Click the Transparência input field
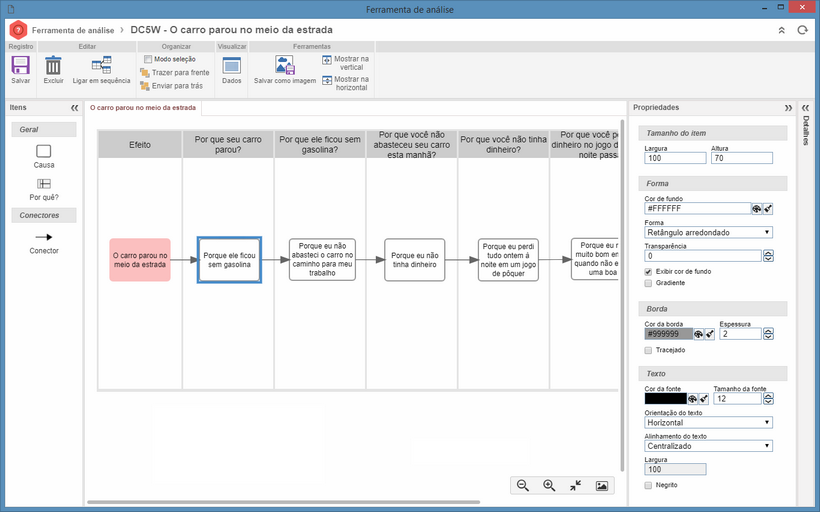 (x=703, y=256)
